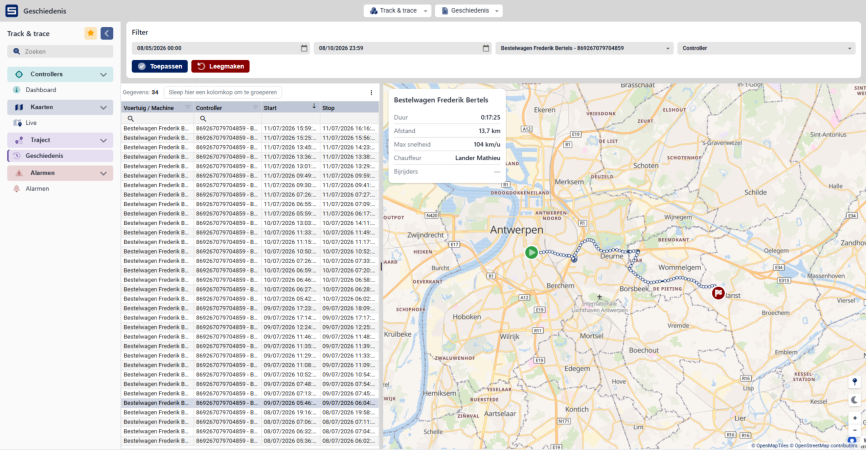Open filter for Voertuig / Machine column
866x450 pixels.
click(187, 107)
